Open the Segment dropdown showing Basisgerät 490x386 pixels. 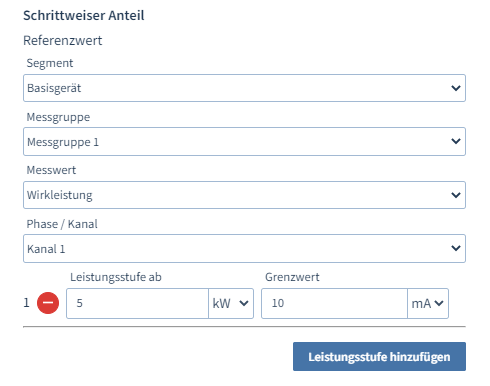[244, 88]
